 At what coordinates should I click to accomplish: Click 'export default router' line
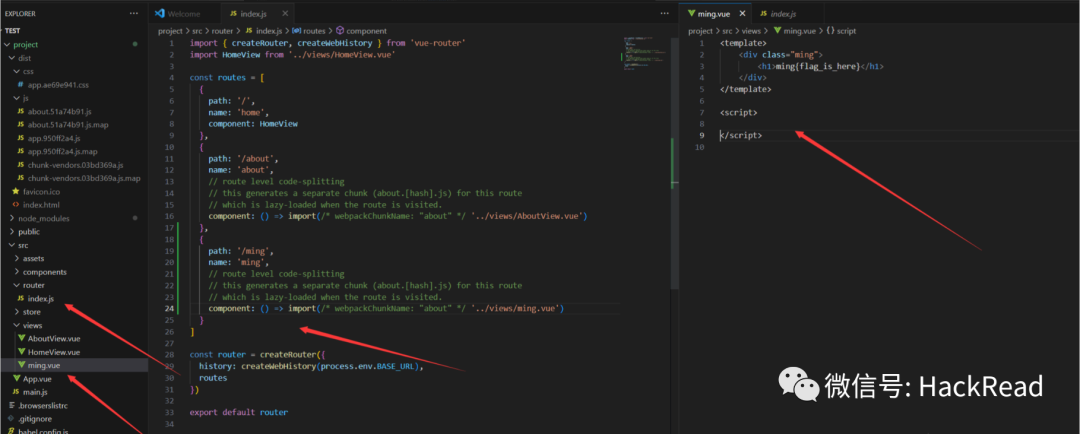coord(238,412)
